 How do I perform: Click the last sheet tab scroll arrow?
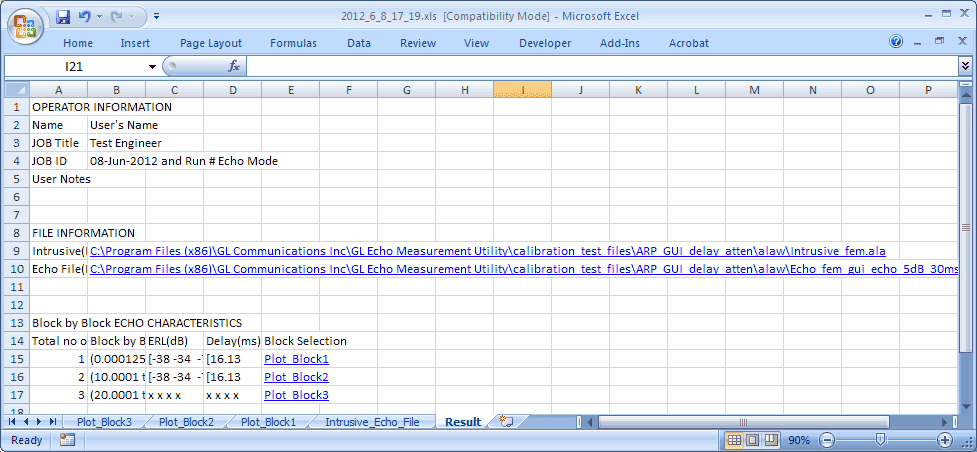pyautogui.click(x=53, y=422)
